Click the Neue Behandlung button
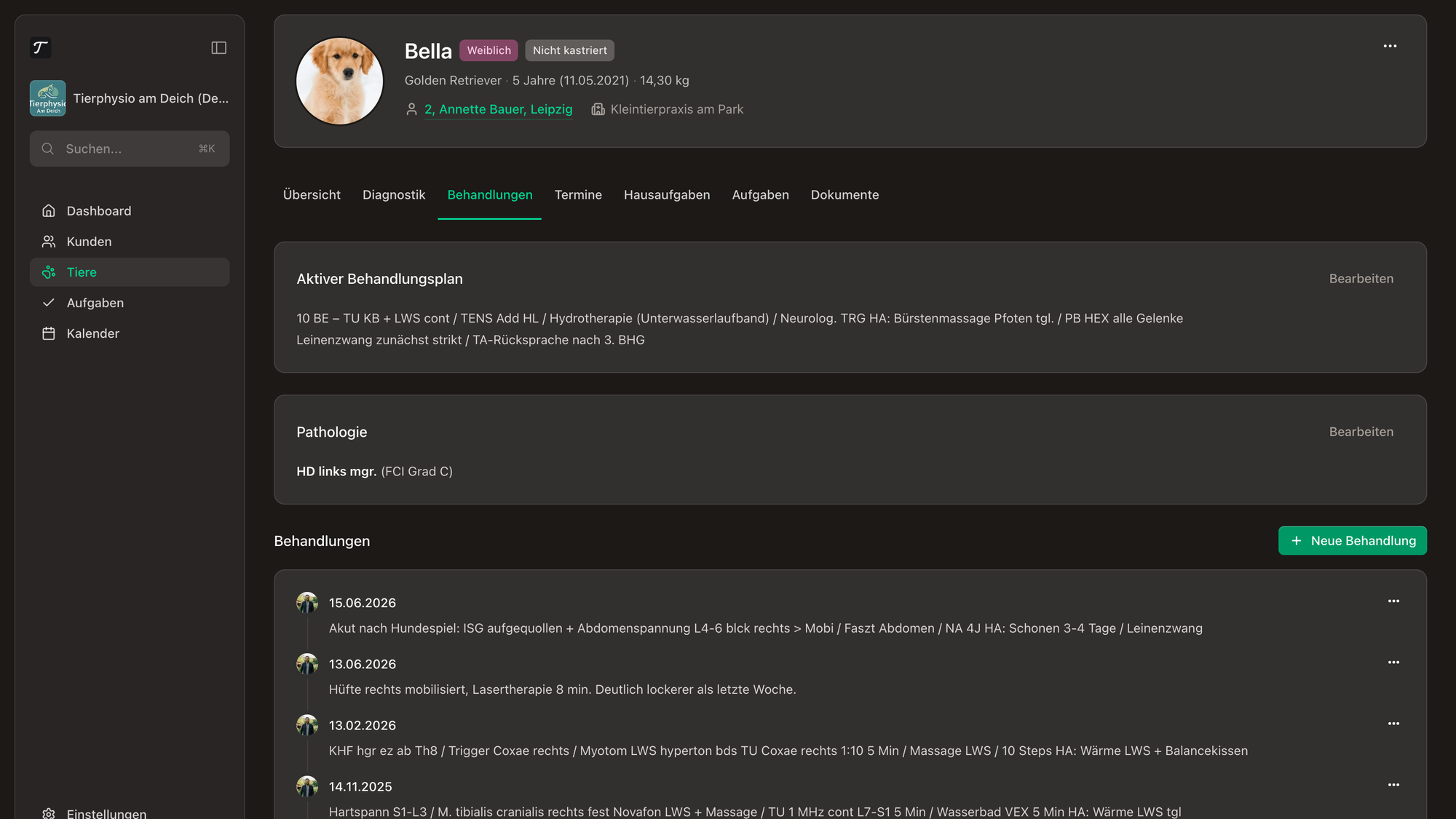 click(1353, 541)
